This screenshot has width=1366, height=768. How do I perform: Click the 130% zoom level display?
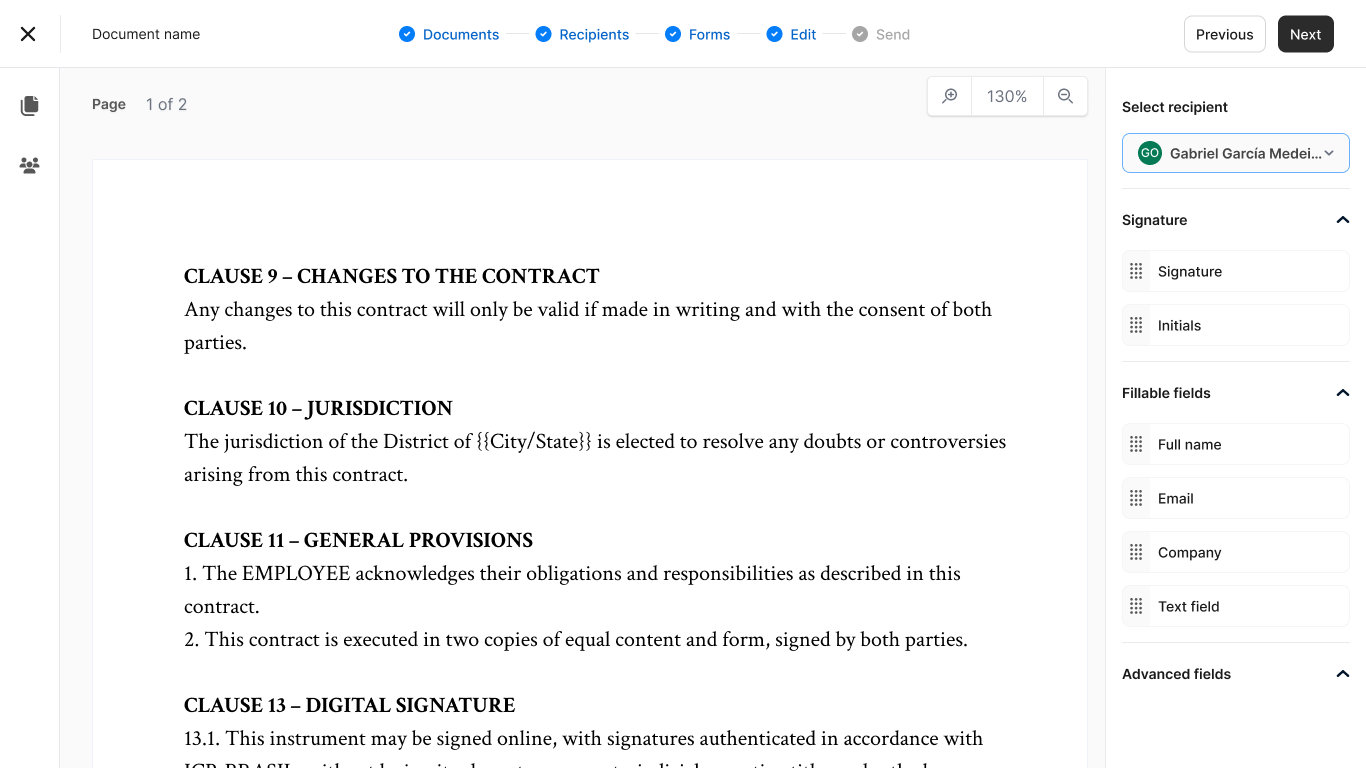(1006, 95)
